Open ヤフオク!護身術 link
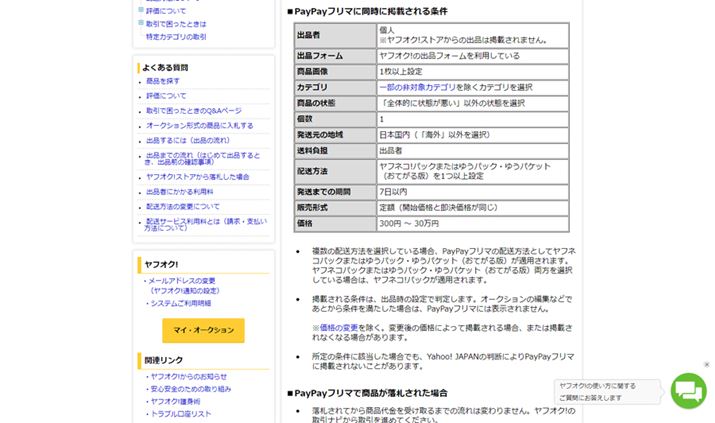 tap(176, 401)
